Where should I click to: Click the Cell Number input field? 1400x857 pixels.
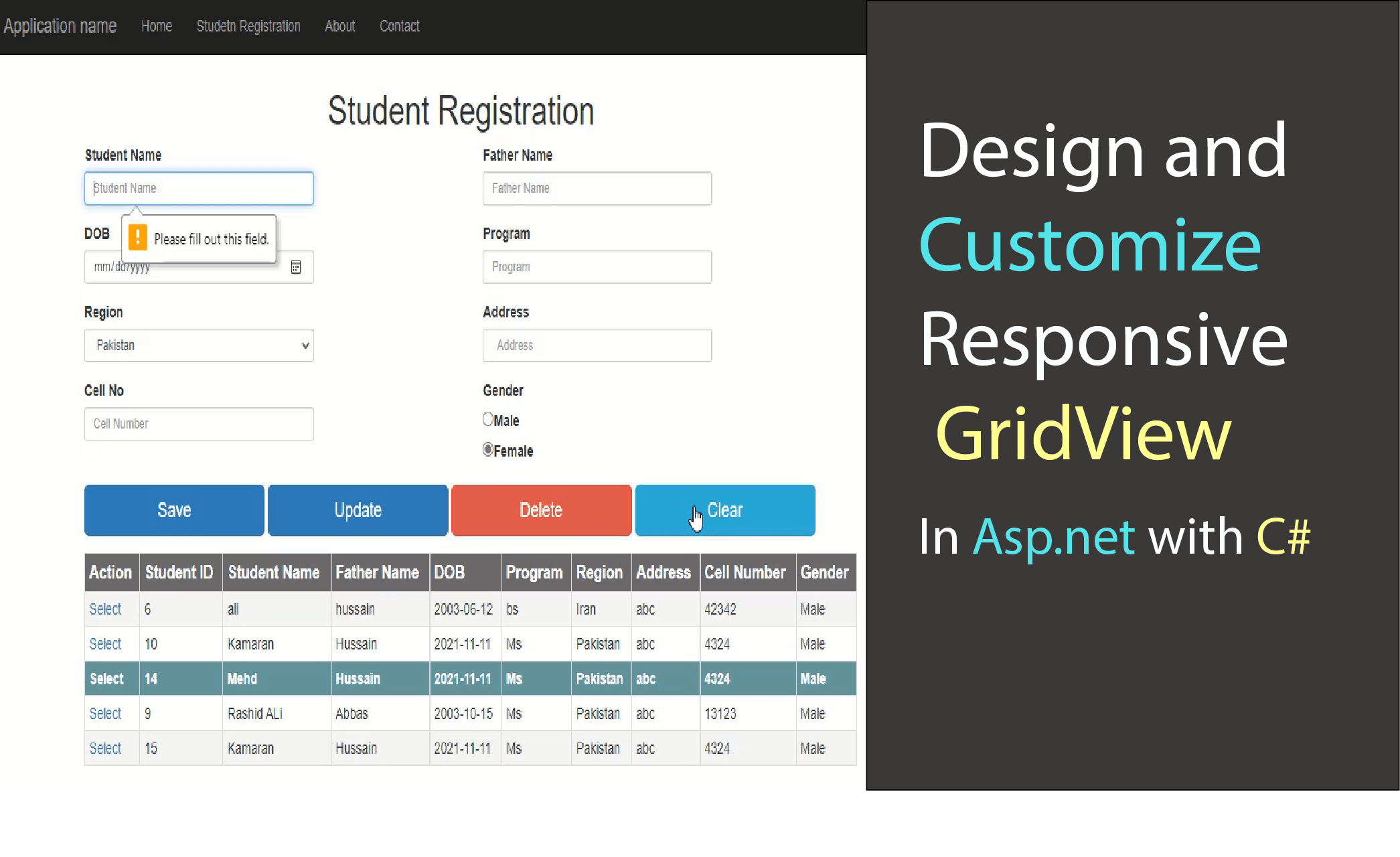198,423
